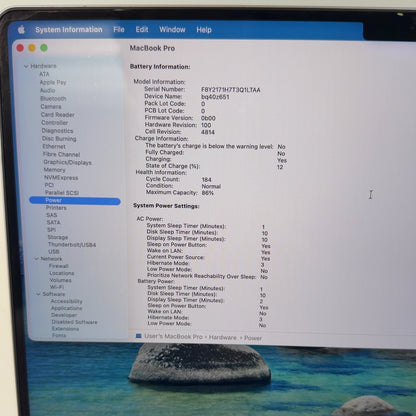Click the yellow minimize window button
This screenshot has height=416, width=416.
point(32,48)
